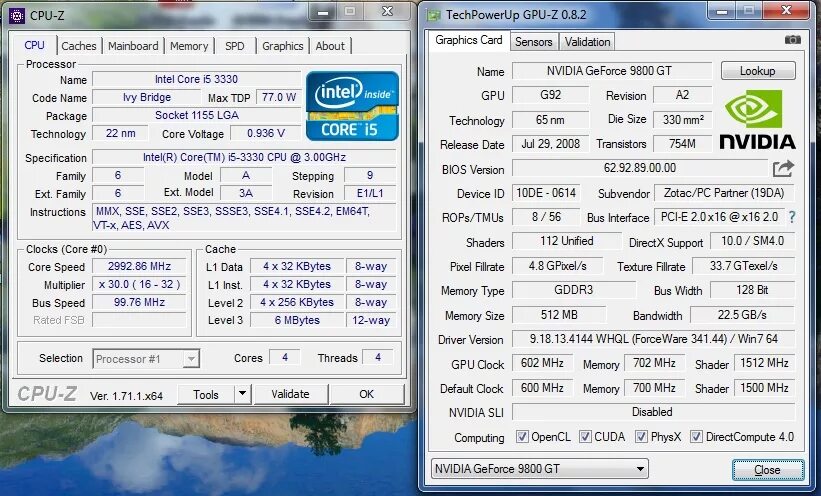Click the NVIDIA logo in GPU-Z
The image size is (821, 496).
[757, 119]
